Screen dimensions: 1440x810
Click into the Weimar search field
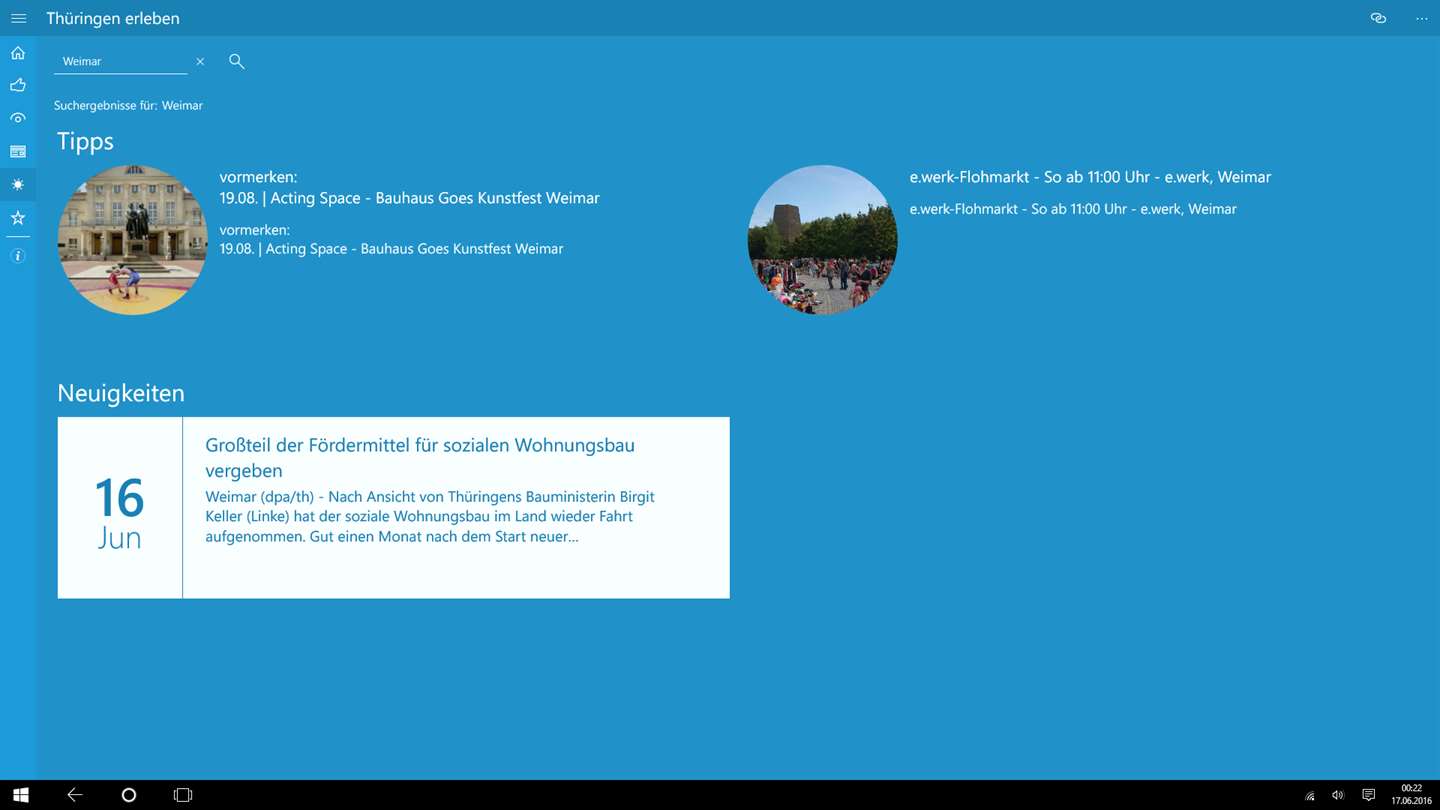(x=121, y=61)
